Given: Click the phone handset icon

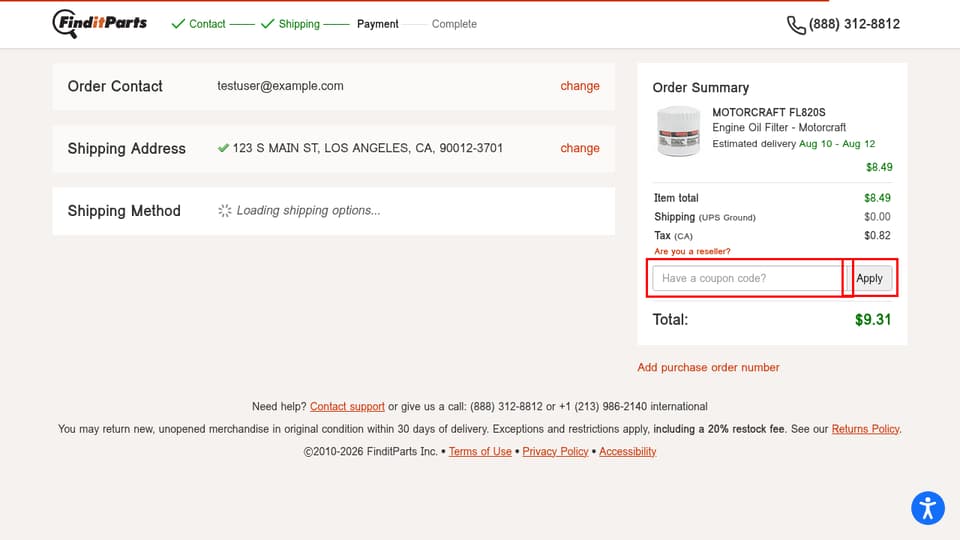Looking at the screenshot, I should pos(796,24).
